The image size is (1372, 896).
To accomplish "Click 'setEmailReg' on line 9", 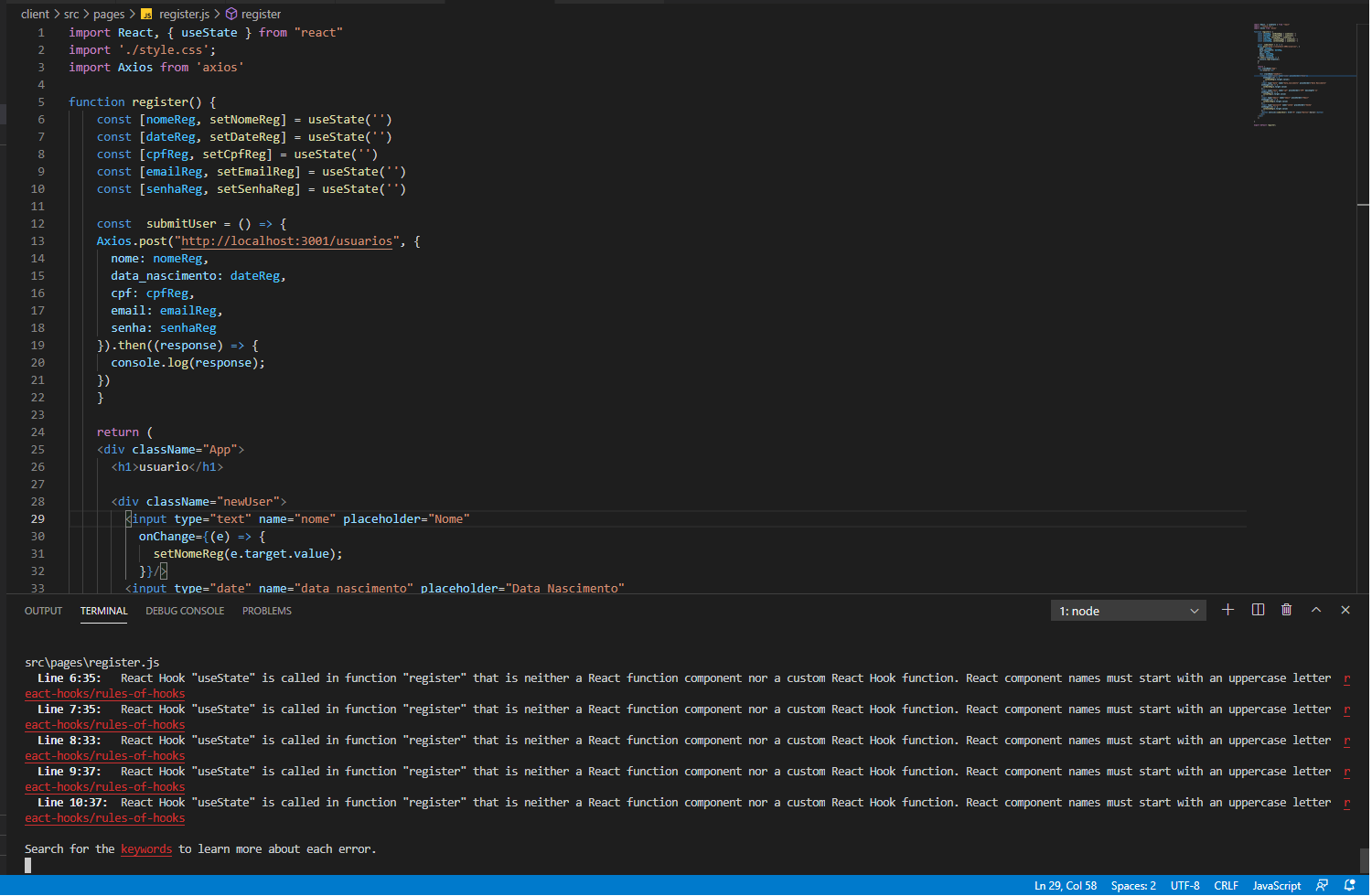I will point(255,172).
